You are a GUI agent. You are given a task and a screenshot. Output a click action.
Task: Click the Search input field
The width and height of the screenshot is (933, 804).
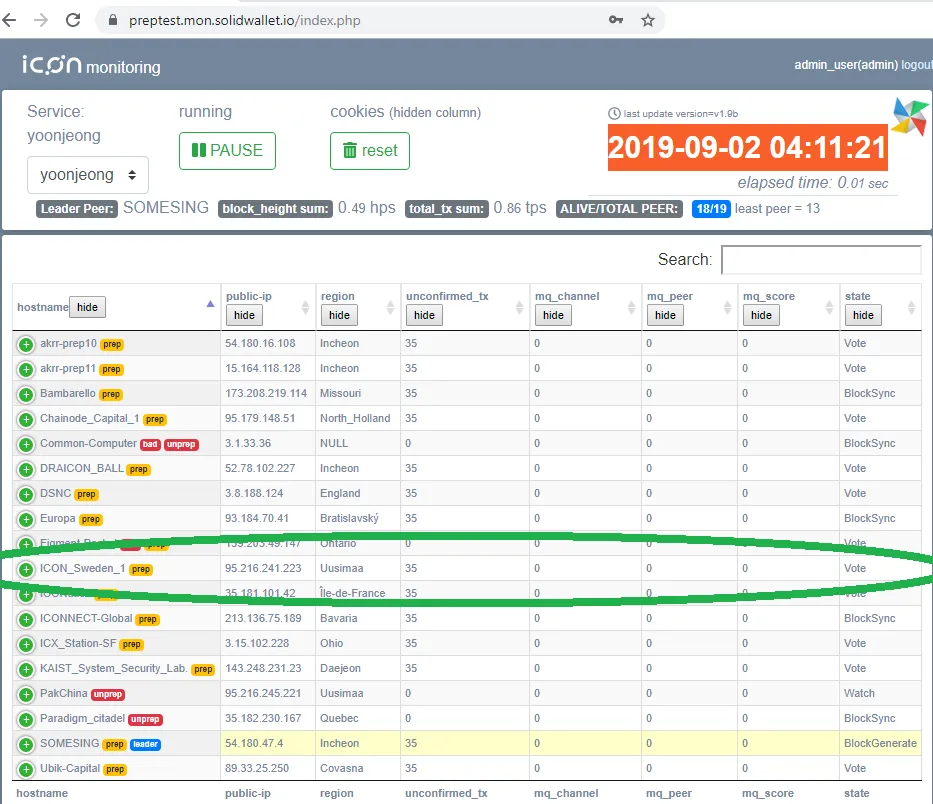821,260
